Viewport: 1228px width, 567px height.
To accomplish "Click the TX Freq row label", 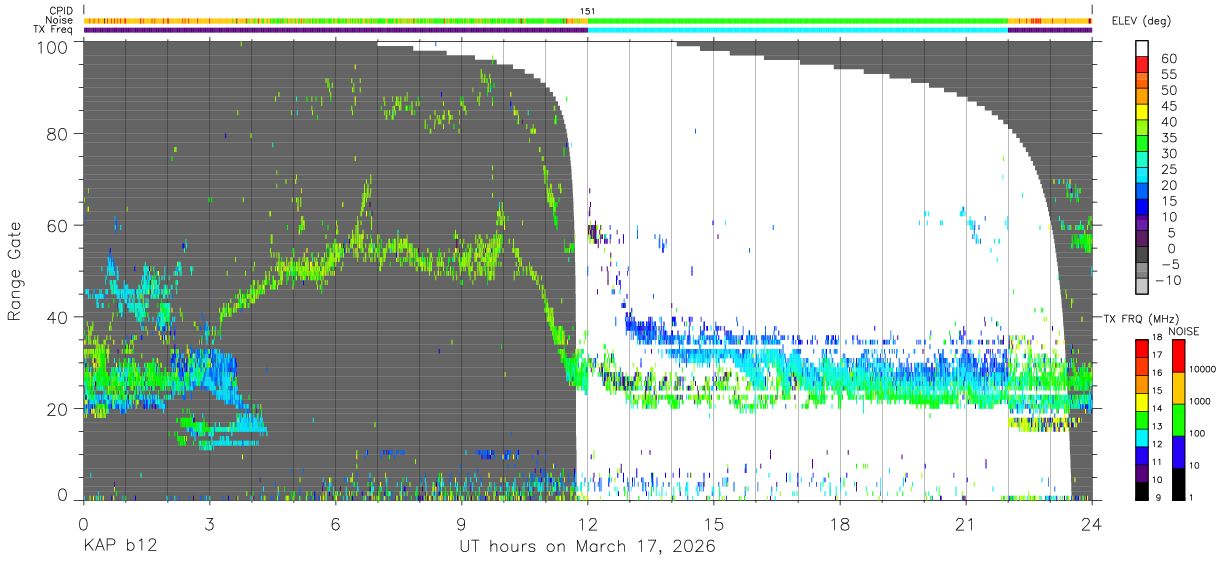I will pos(54,30).
